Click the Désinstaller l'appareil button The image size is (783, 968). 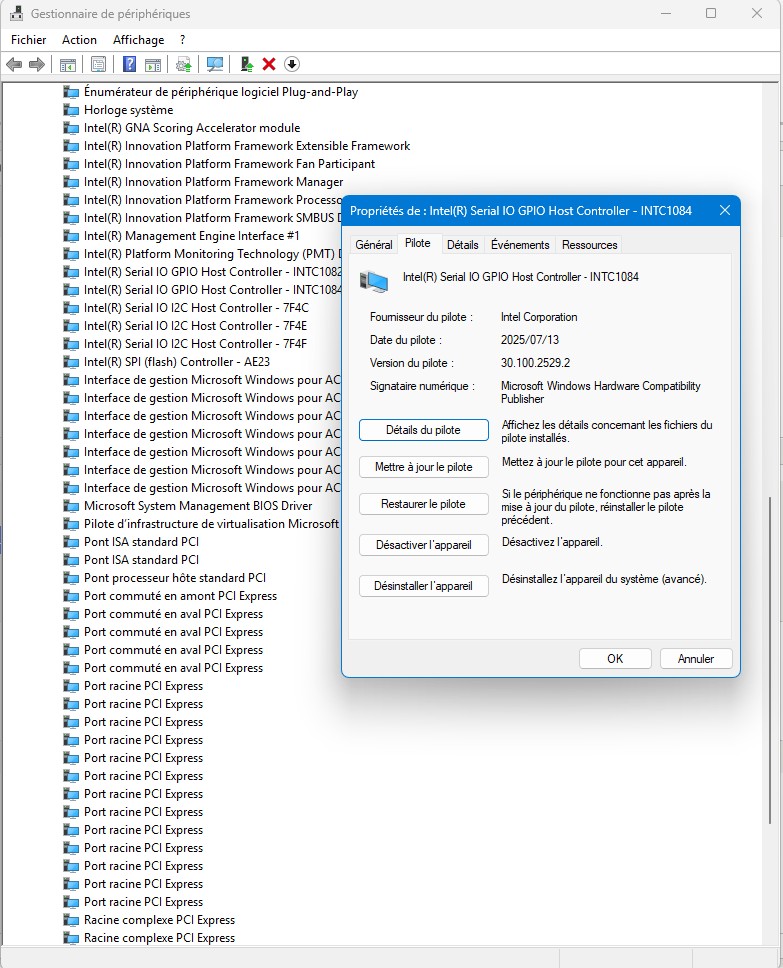(423, 586)
